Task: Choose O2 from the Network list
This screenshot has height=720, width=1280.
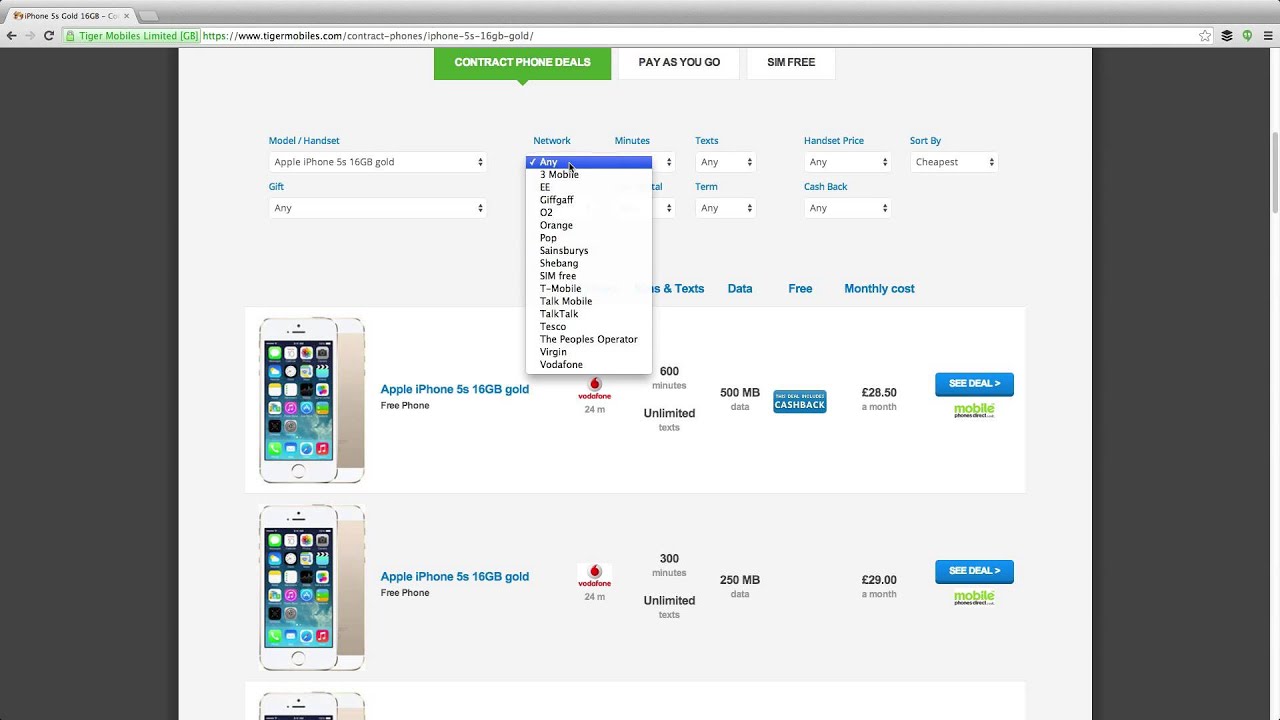Action: tap(588, 212)
